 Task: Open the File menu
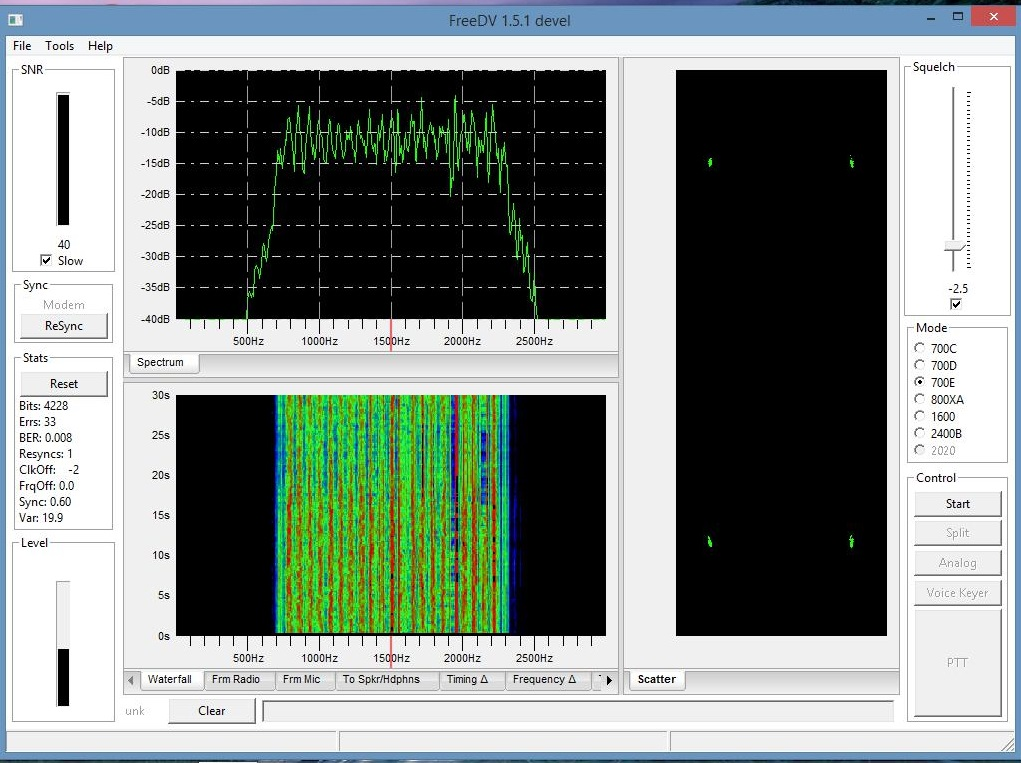(22, 46)
